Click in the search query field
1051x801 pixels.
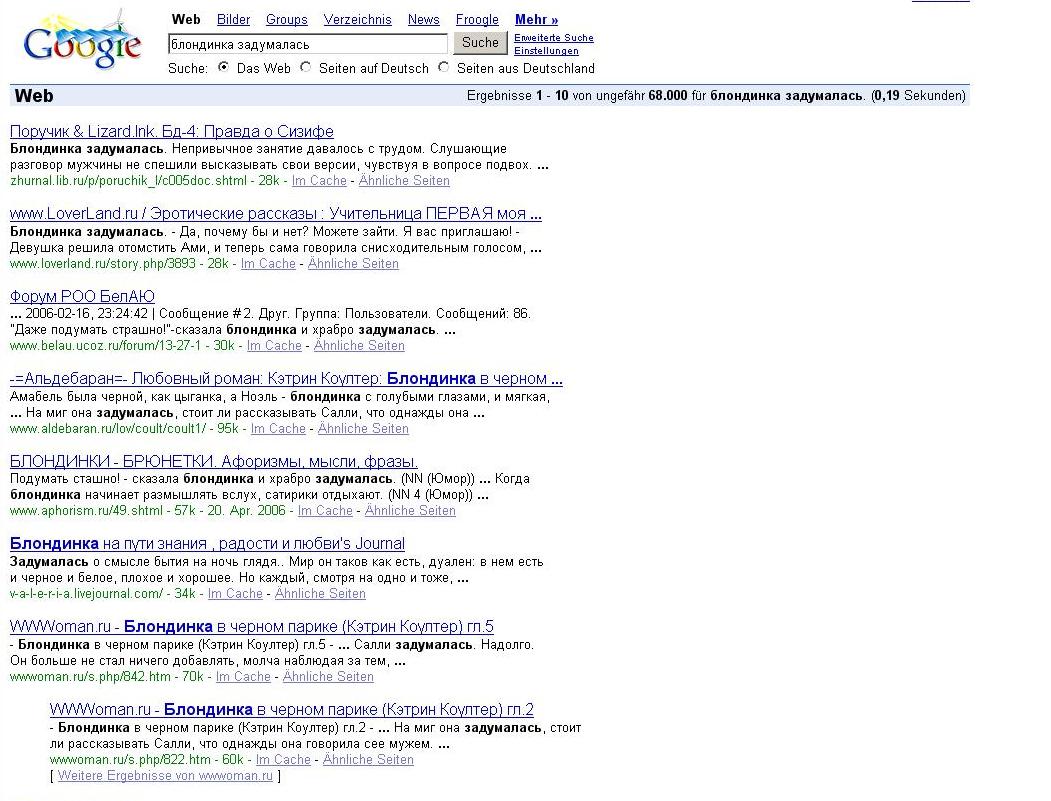[308, 44]
